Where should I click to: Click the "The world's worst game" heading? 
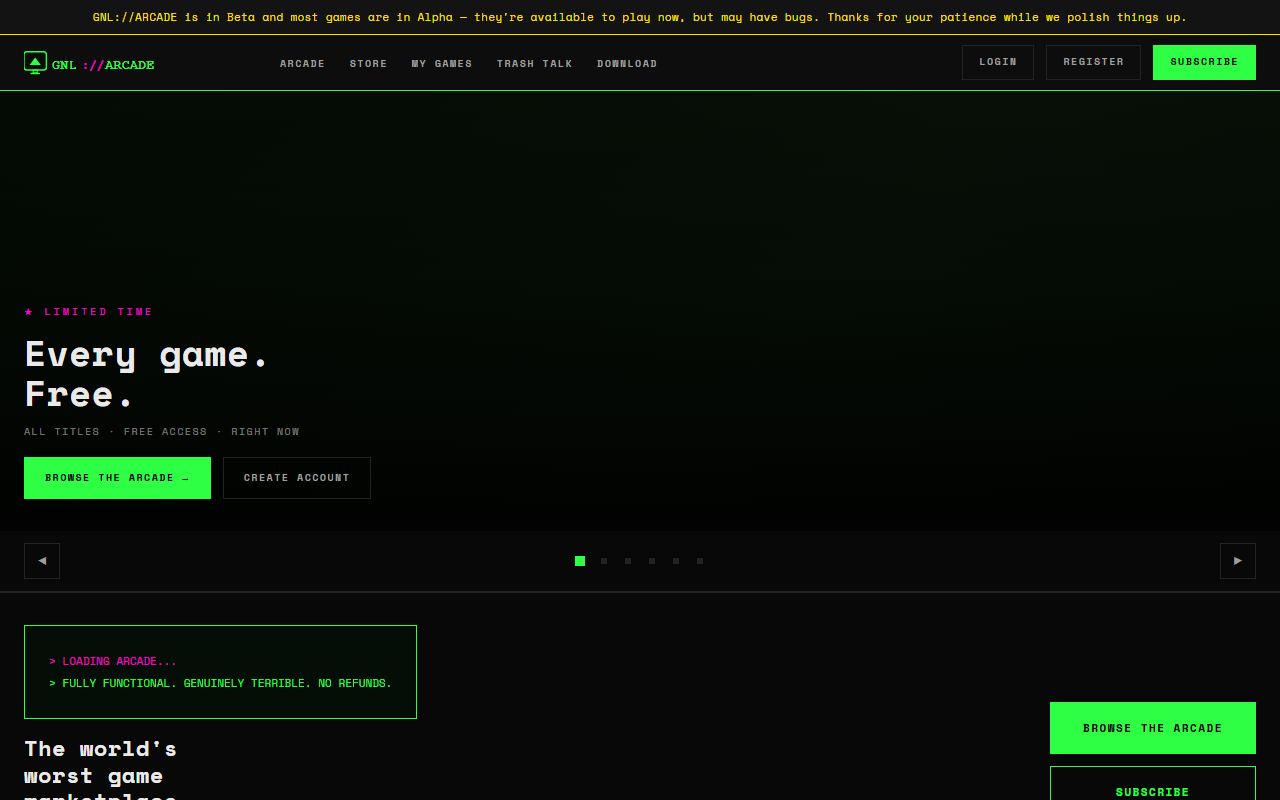click(100, 768)
